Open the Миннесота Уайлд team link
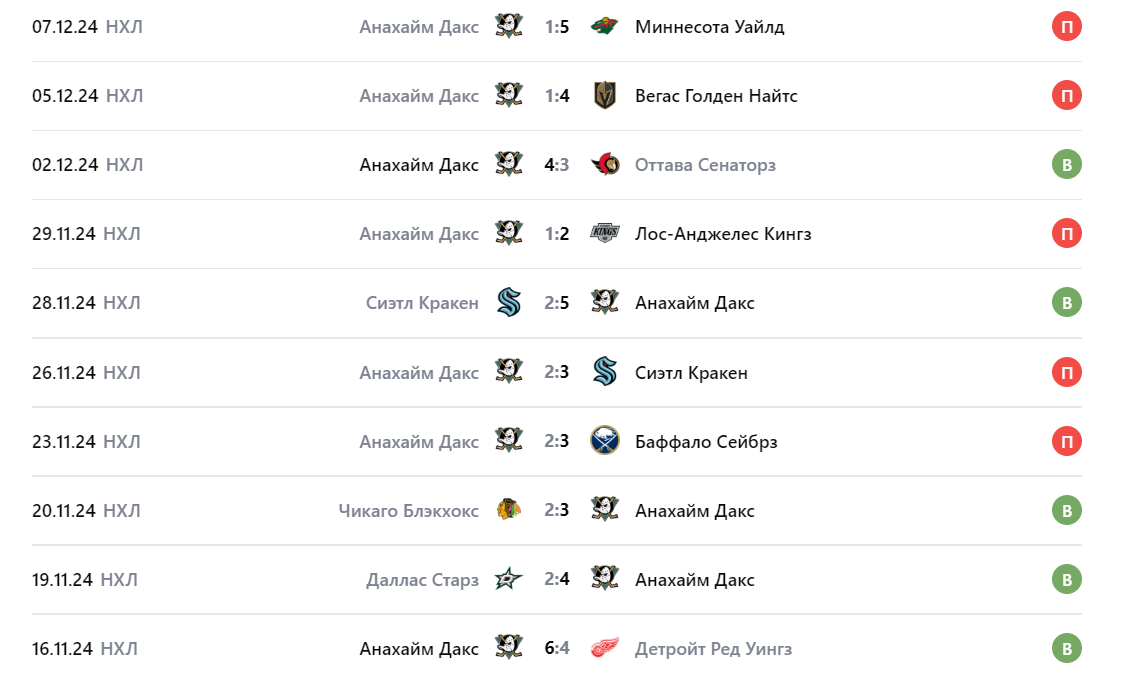The image size is (1122, 679). [709, 27]
